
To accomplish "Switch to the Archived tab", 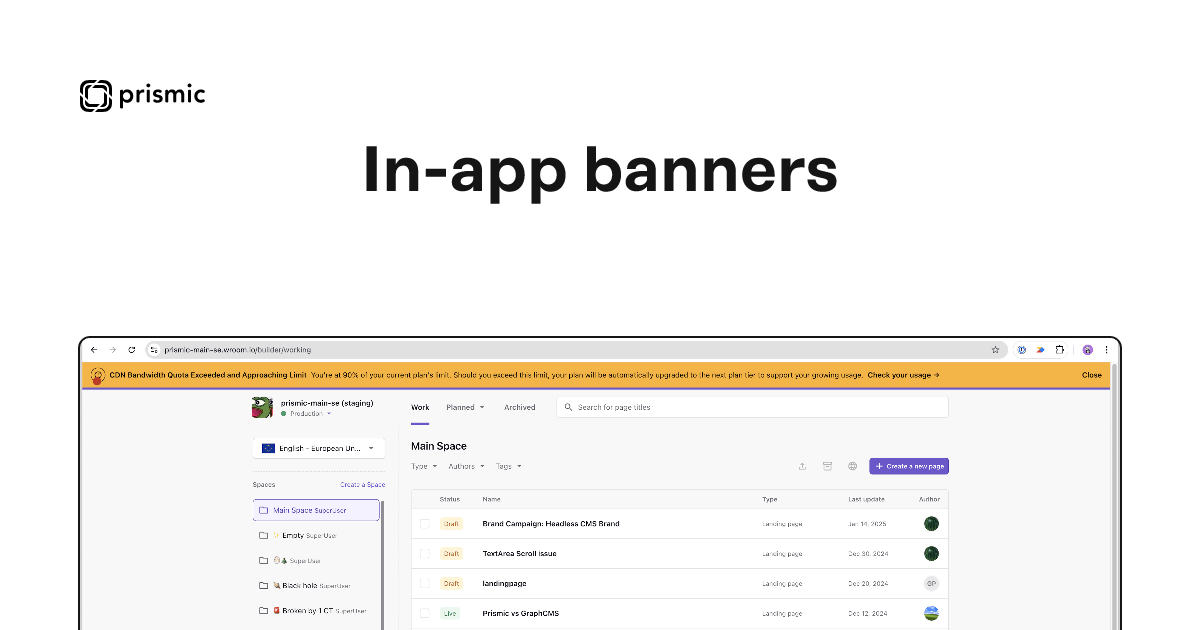I will coord(519,407).
